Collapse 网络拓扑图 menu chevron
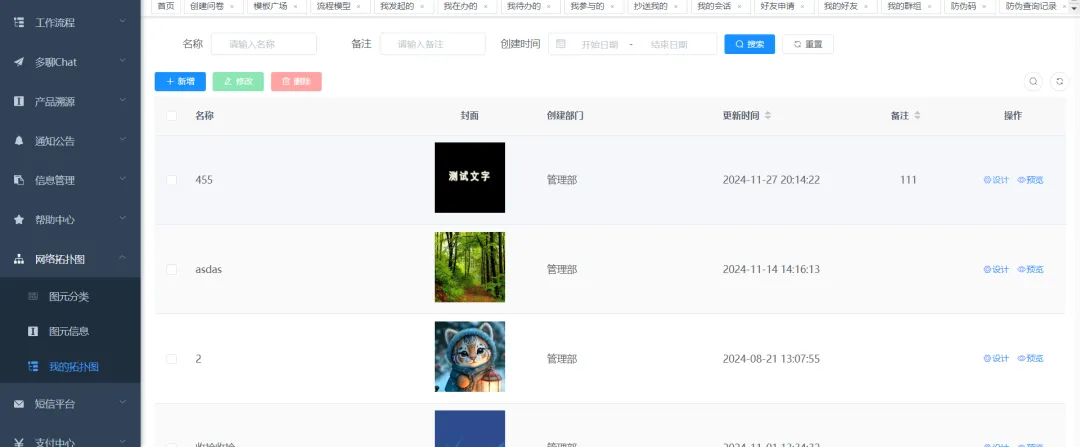This screenshot has height=447, width=1080. 122,258
